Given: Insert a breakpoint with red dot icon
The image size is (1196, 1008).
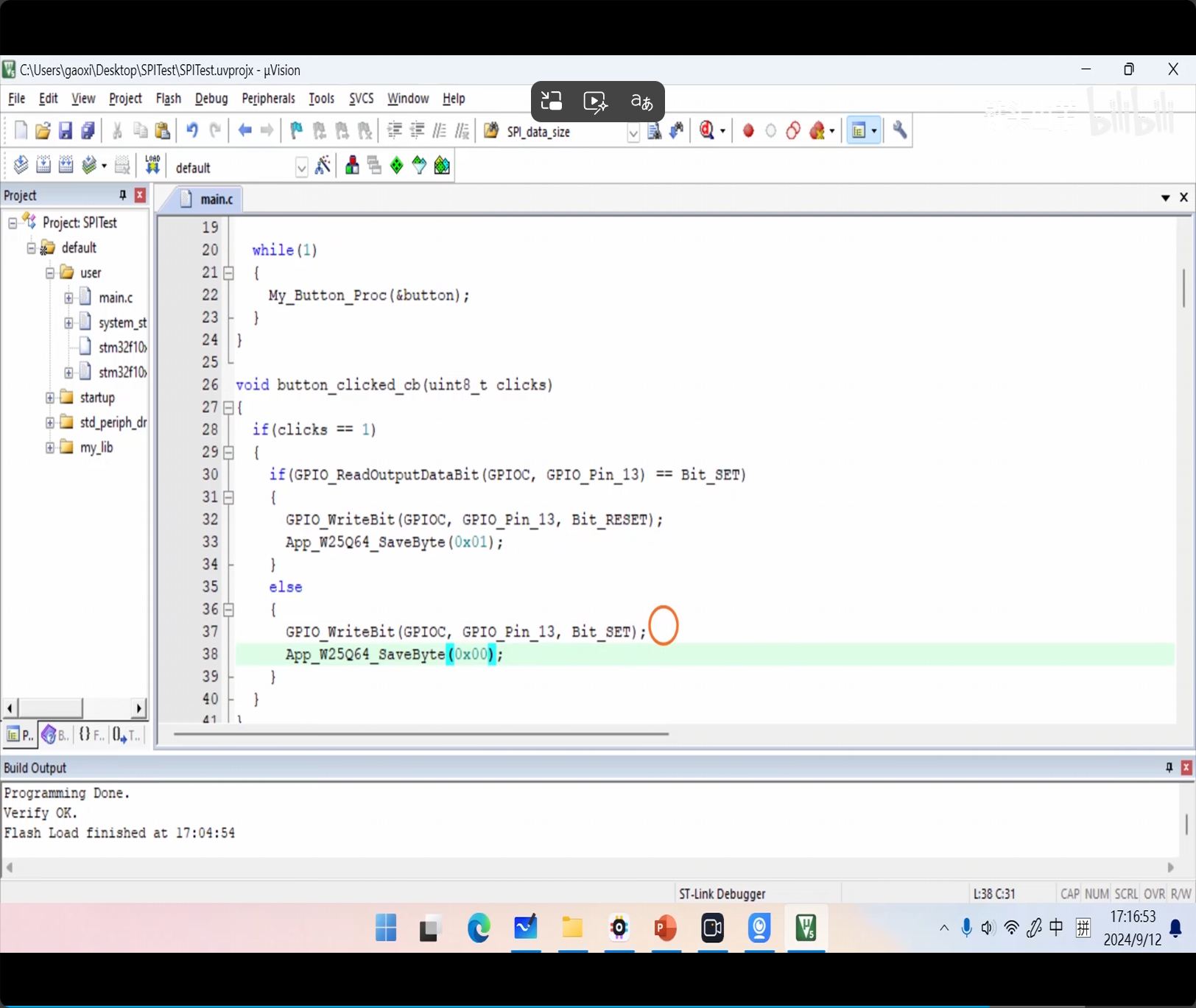Looking at the screenshot, I should coord(748,131).
